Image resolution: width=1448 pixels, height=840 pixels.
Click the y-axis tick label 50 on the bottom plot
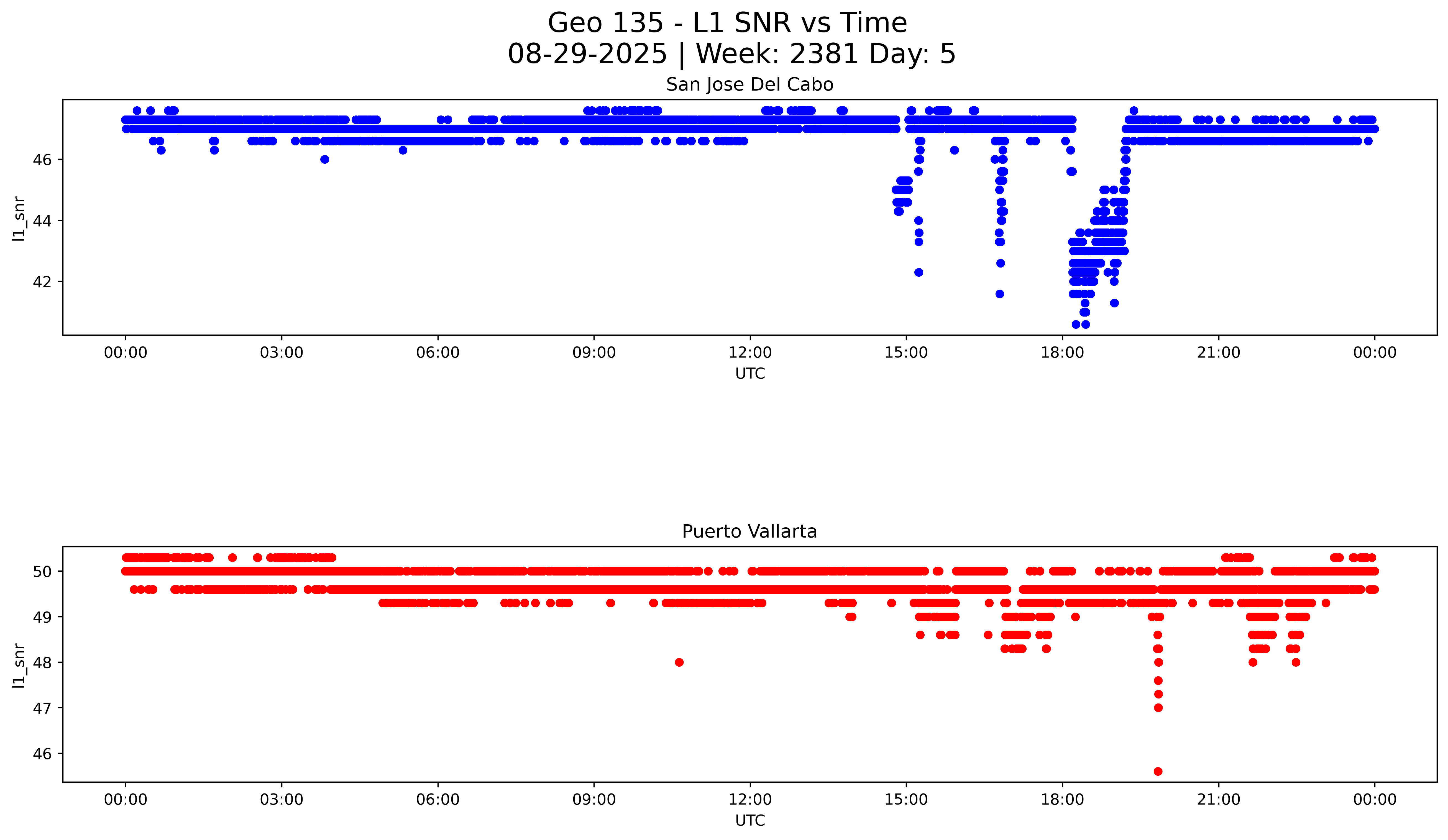[x=42, y=571]
